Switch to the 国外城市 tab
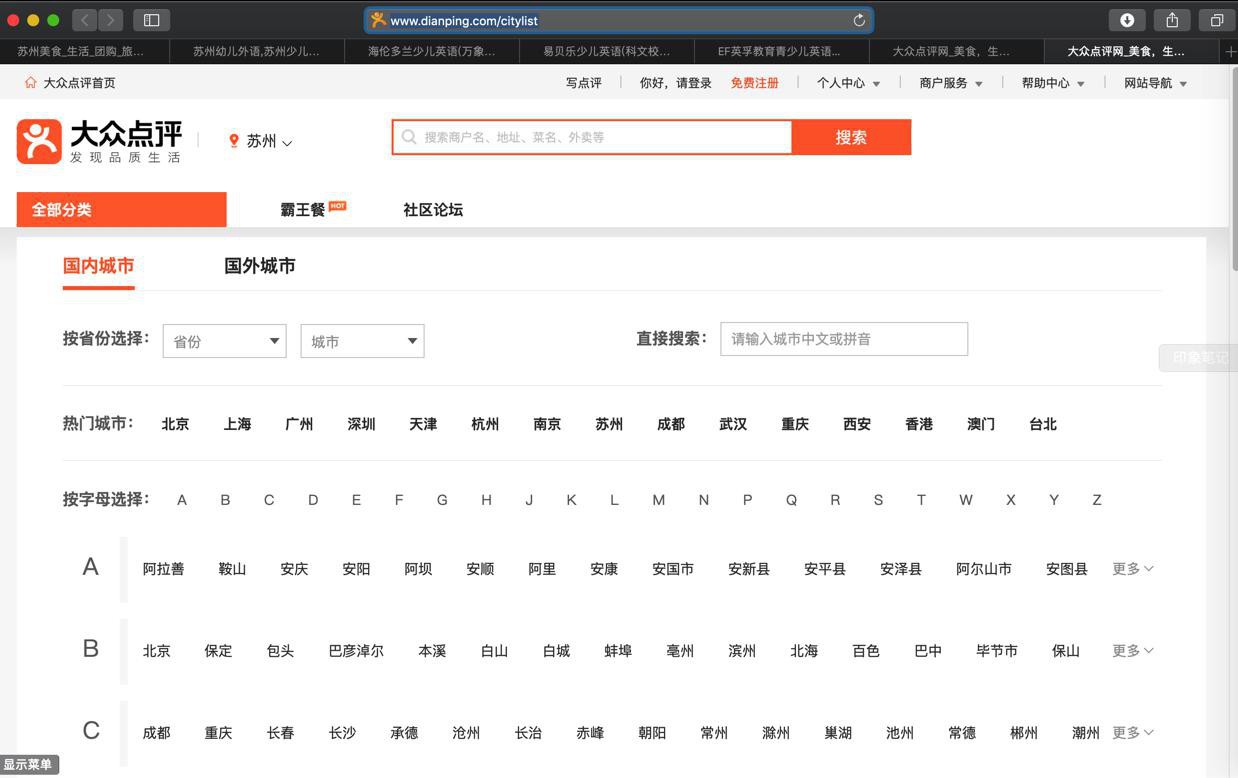 (x=260, y=266)
